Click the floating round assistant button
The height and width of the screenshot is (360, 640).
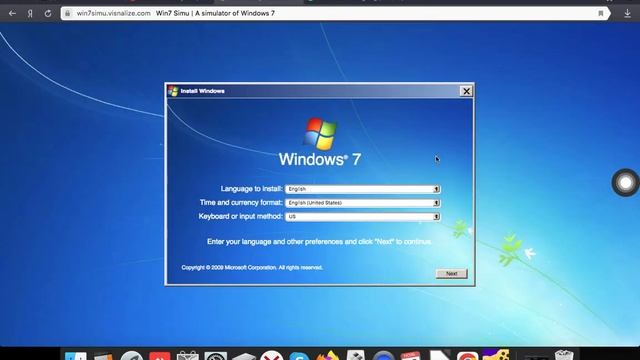[x=625, y=183]
